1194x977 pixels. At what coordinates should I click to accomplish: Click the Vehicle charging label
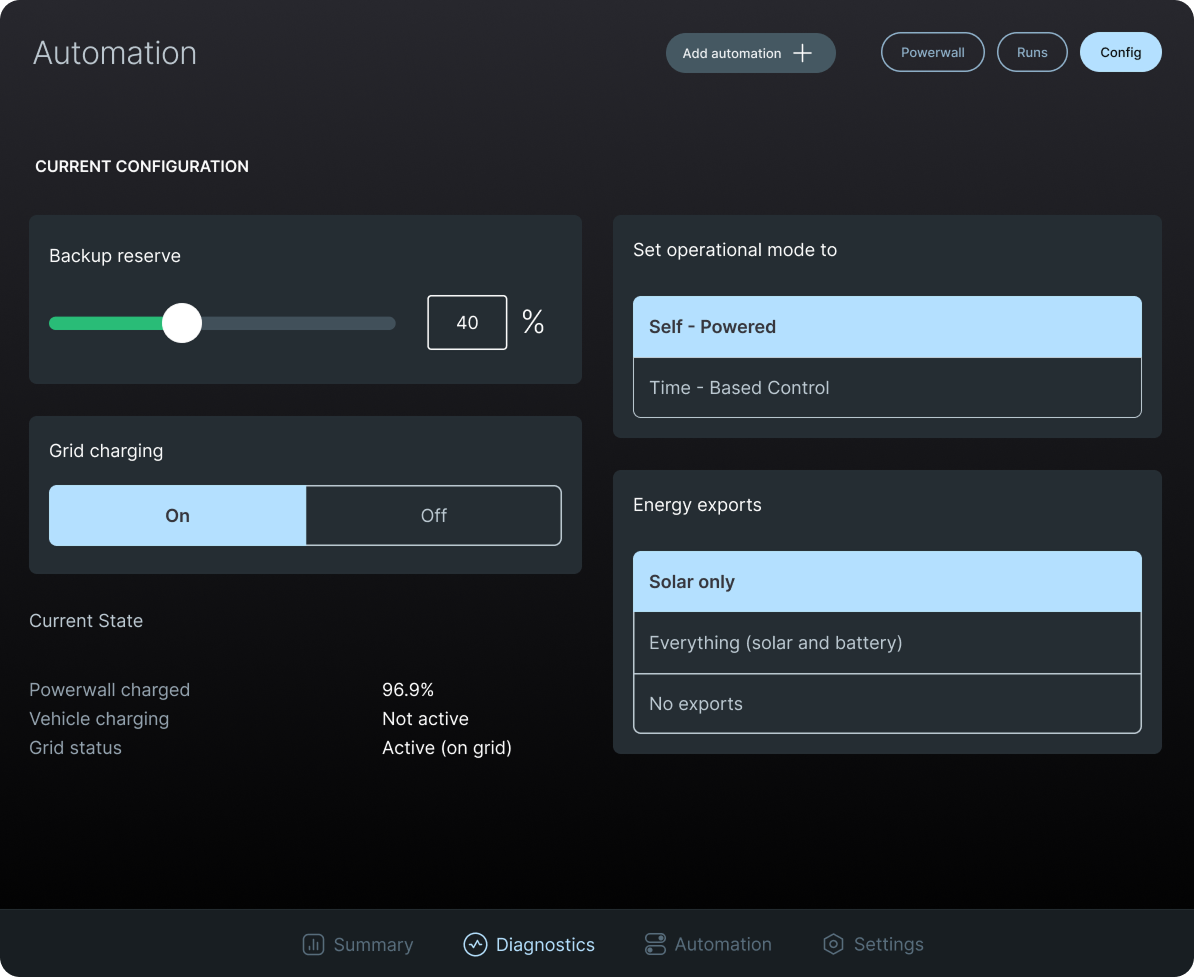click(x=99, y=719)
